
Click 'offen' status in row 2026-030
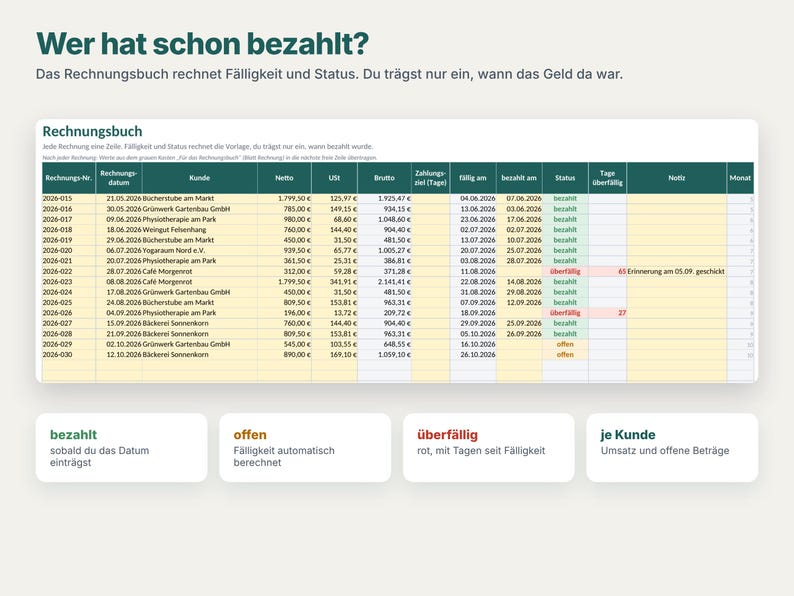coord(565,354)
